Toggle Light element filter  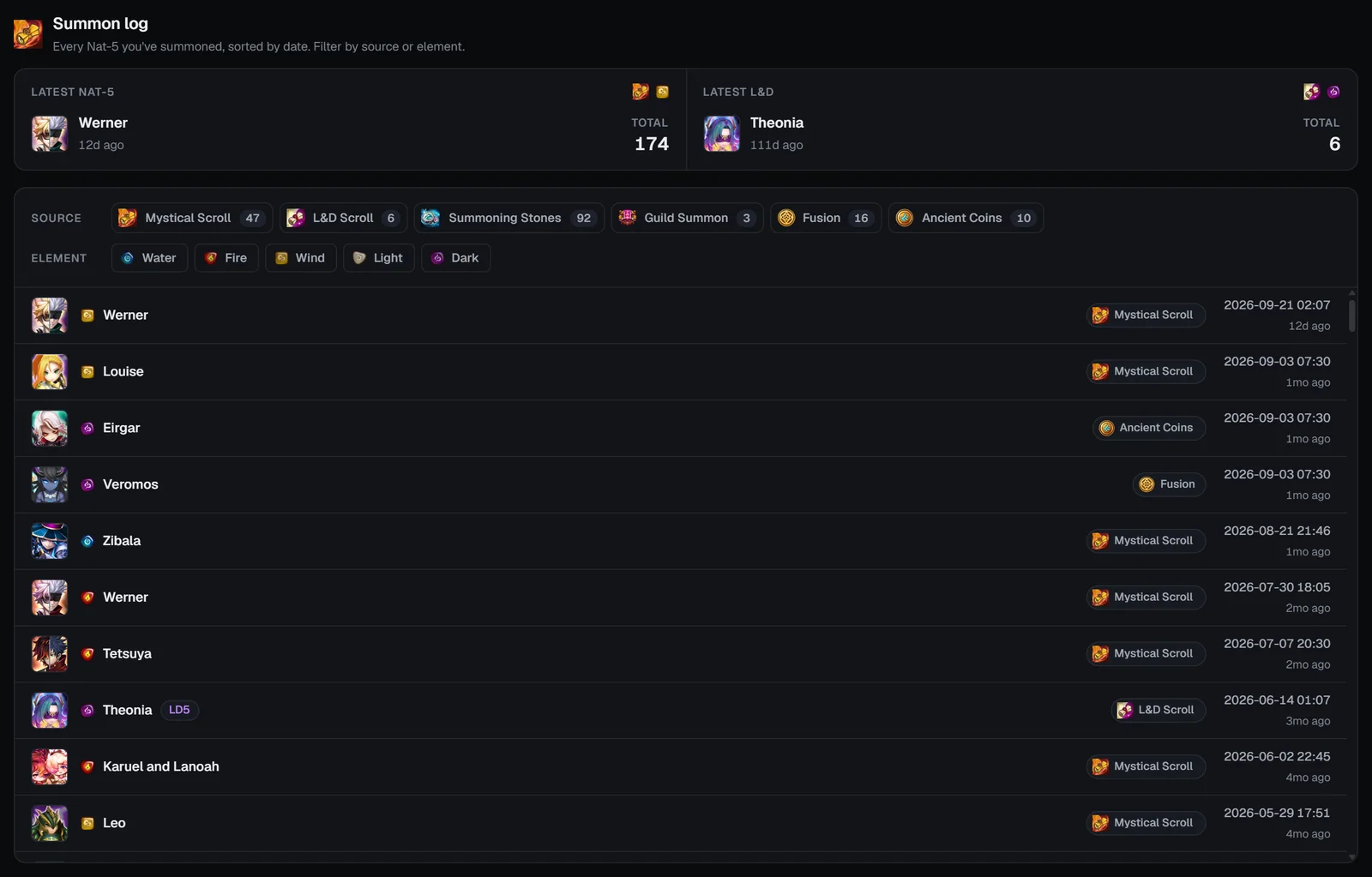(x=379, y=258)
